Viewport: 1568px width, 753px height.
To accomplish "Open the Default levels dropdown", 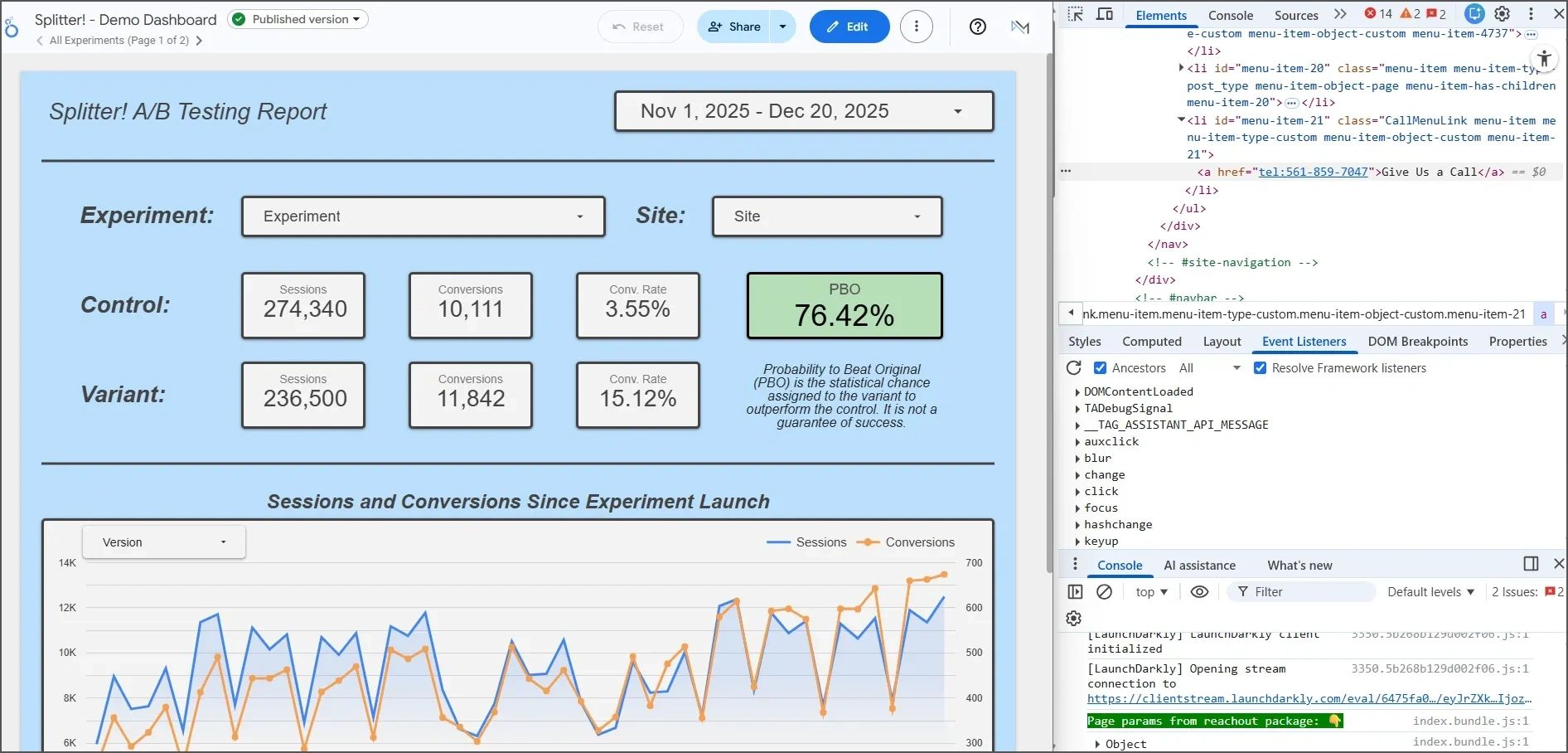I will tap(1430, 591).
